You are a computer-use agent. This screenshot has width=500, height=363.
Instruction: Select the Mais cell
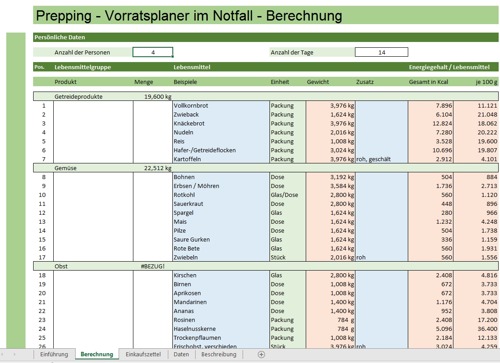pos(221,222)
